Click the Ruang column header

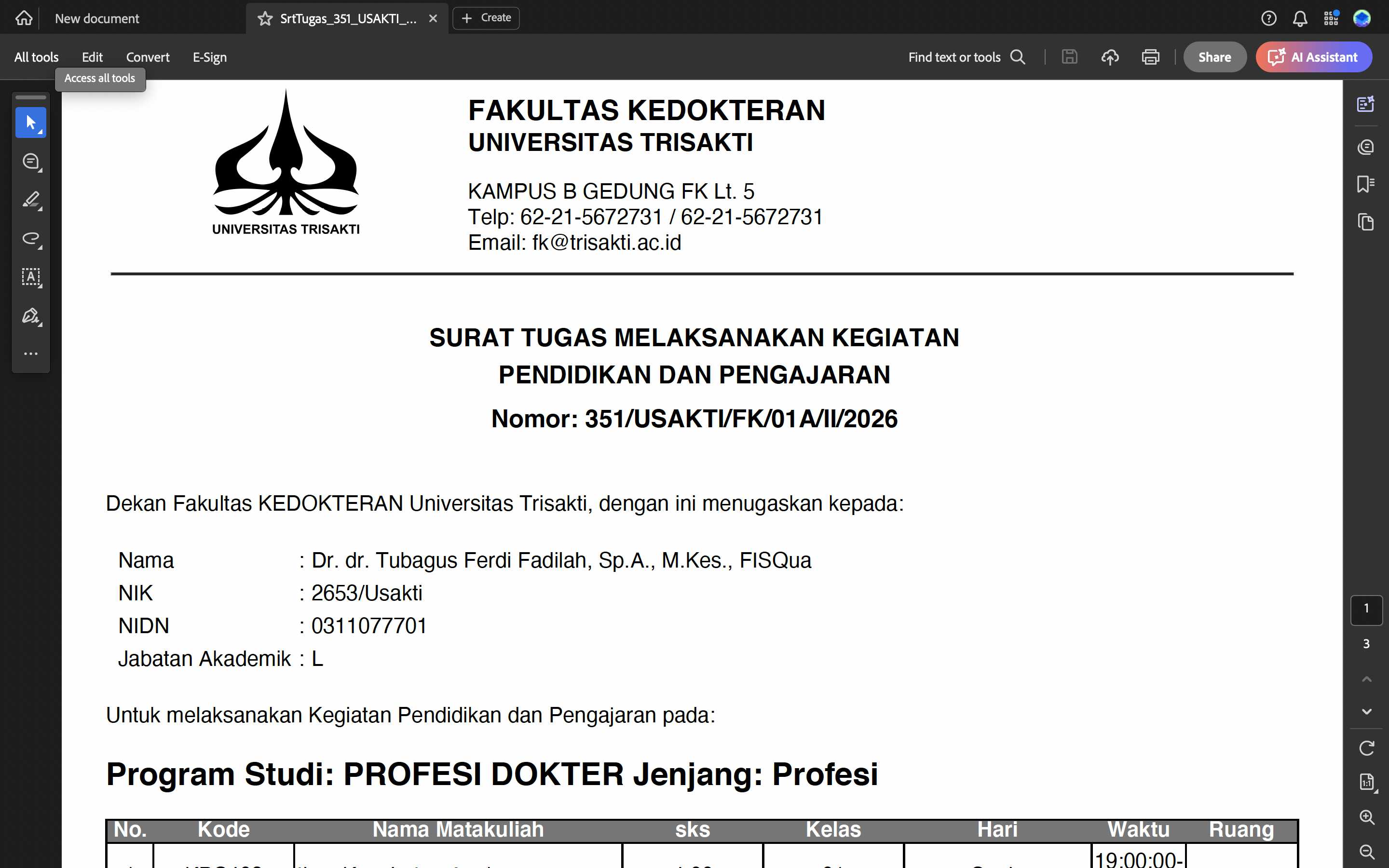[1241, 829]
